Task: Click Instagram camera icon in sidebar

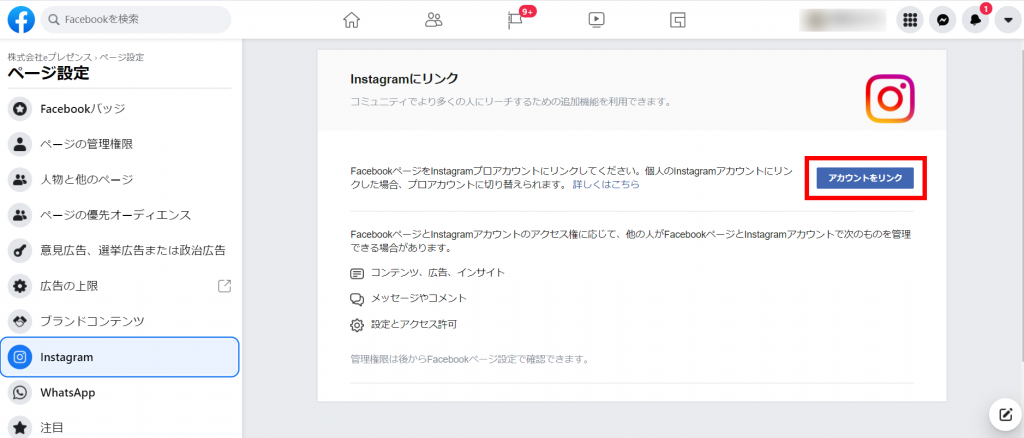Action: pyautogui.click(x=20, y=357)
